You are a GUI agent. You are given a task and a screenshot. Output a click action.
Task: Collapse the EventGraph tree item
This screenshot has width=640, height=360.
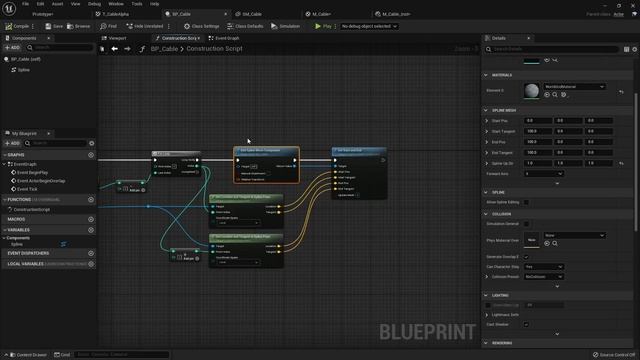pyautogui.click(x=4, y=164)
